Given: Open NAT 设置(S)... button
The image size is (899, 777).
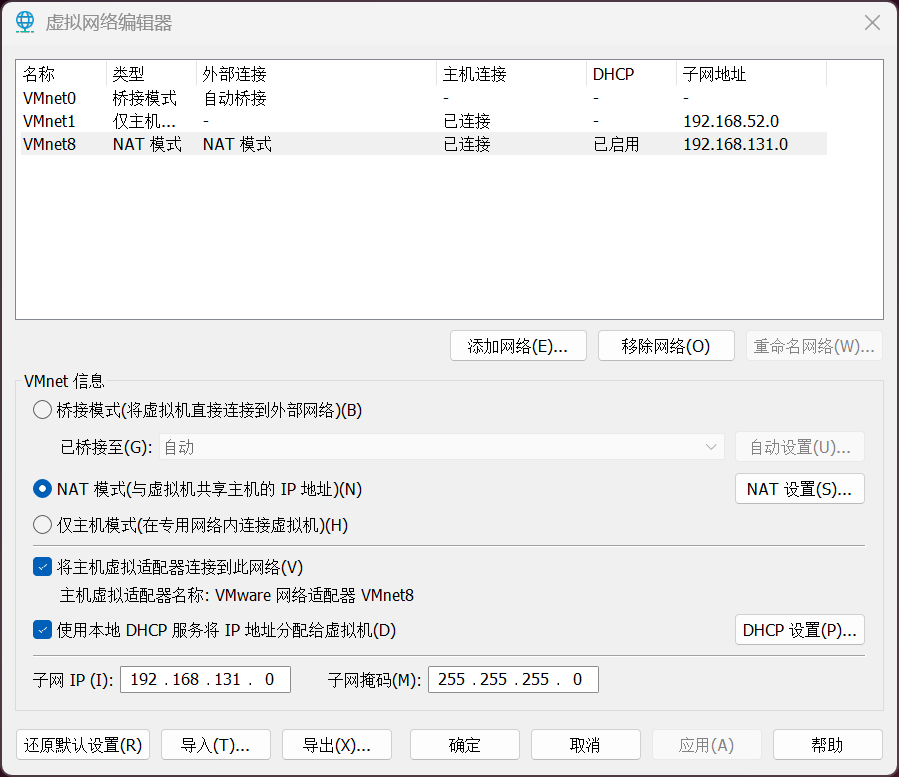Looking at the screenshot, I should [x=800, y=489].
